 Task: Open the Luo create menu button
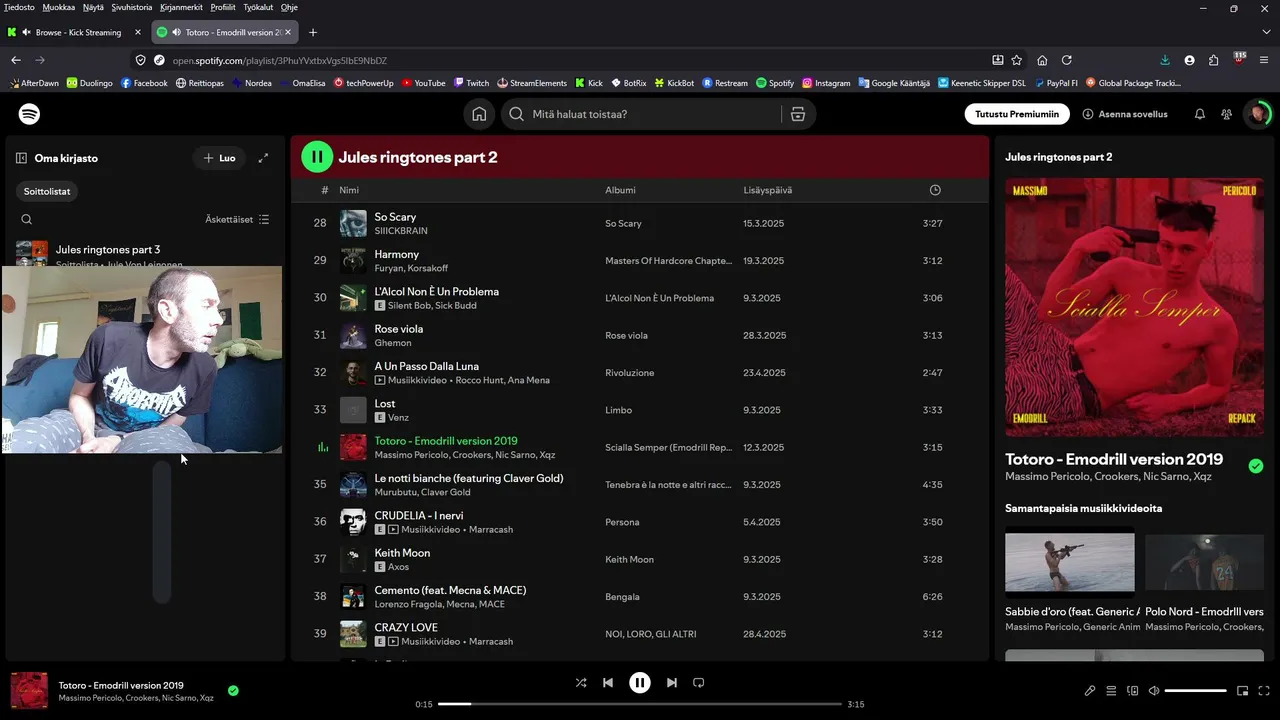219,158
